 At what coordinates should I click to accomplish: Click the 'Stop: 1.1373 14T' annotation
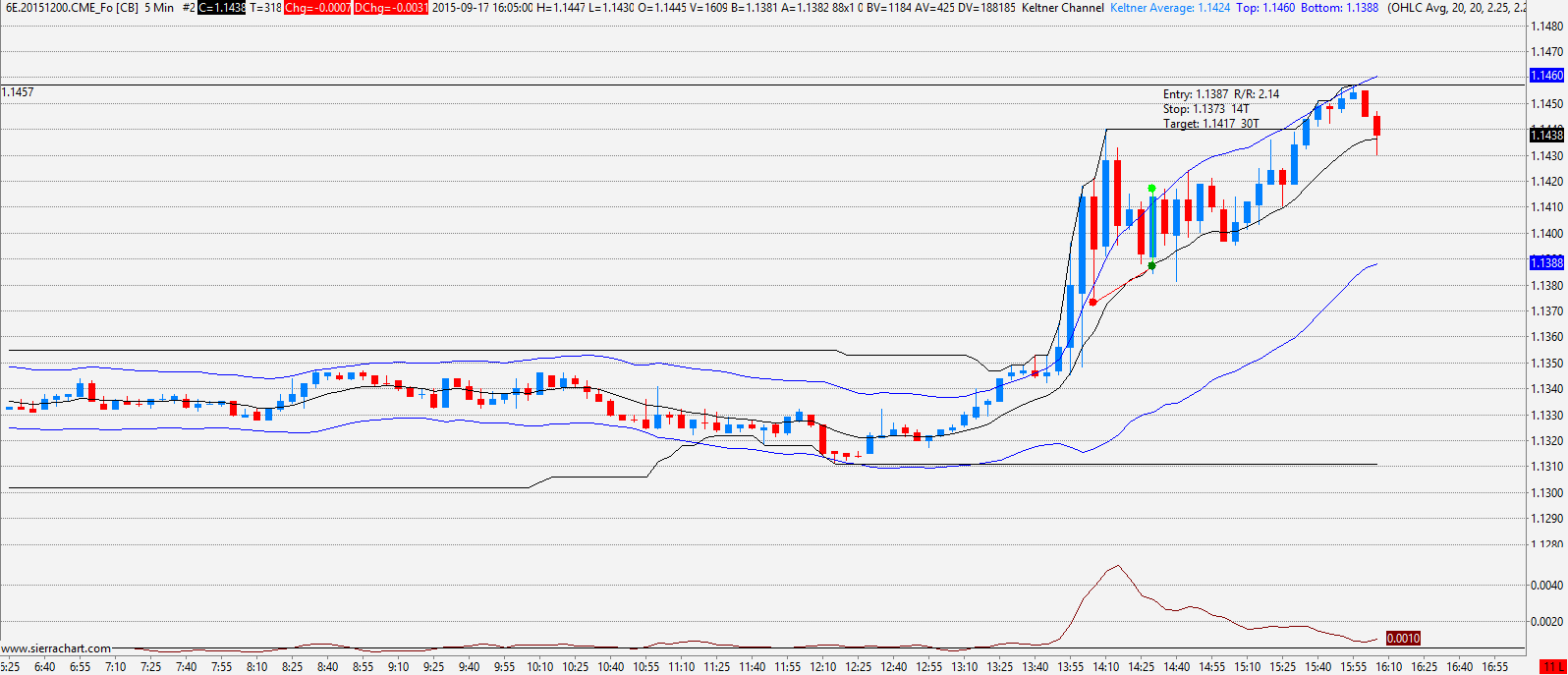(1206, 109)
